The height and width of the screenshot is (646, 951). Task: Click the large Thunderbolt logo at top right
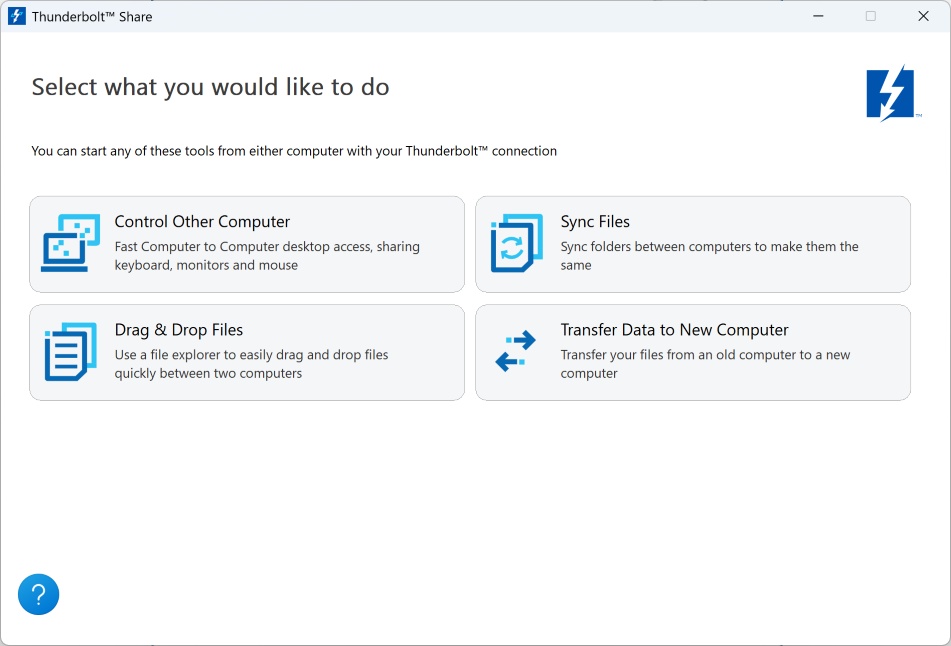point(890,94)
